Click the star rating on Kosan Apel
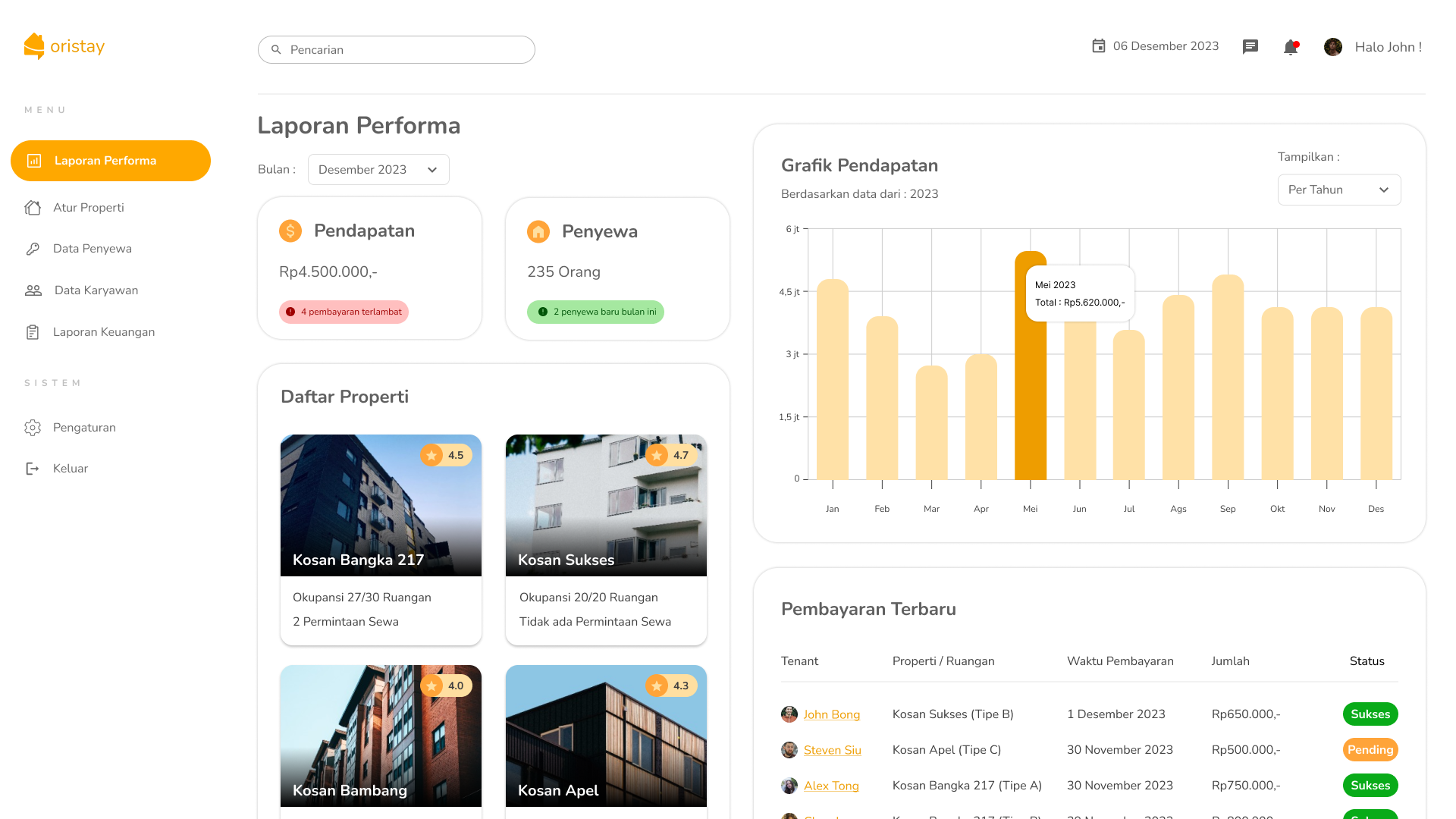 pyautogui.click(x=672, y=686)
